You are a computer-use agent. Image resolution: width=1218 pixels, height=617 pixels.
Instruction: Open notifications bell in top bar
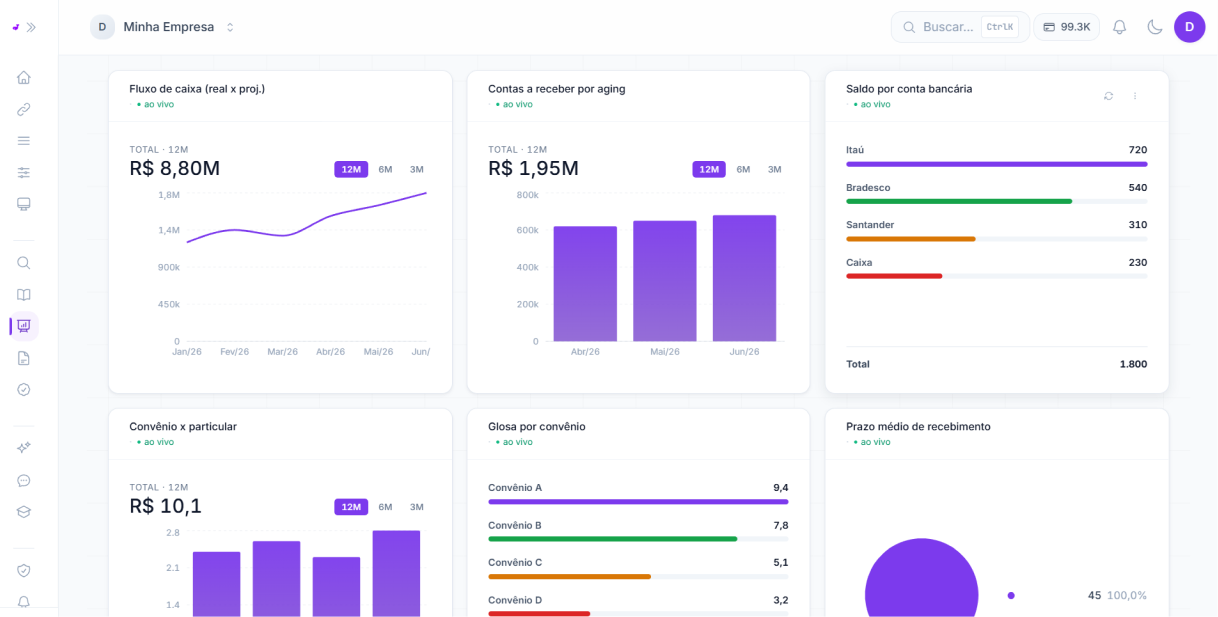point(1120,27)
